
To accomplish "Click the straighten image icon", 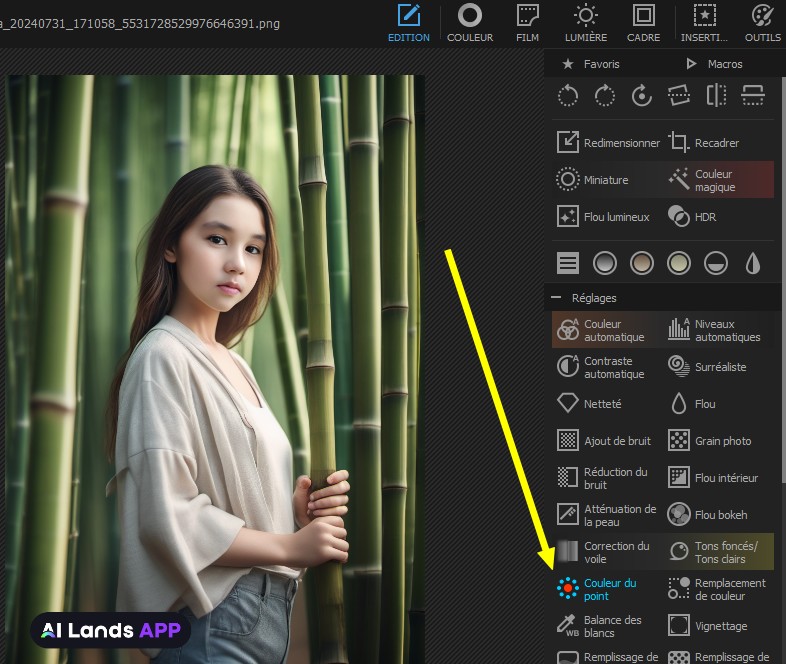I will [x=679, y=95].
